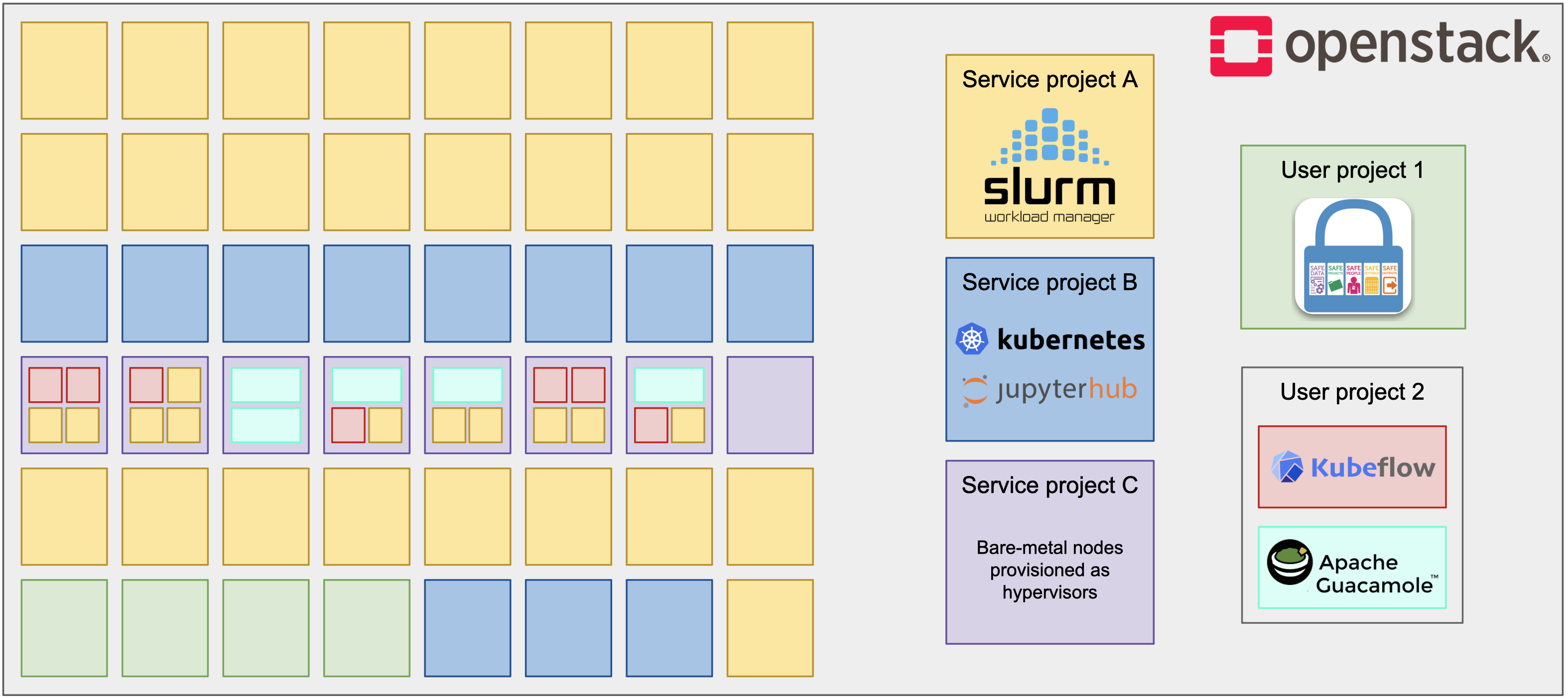Click the workload manager caption

point(1049,217)
